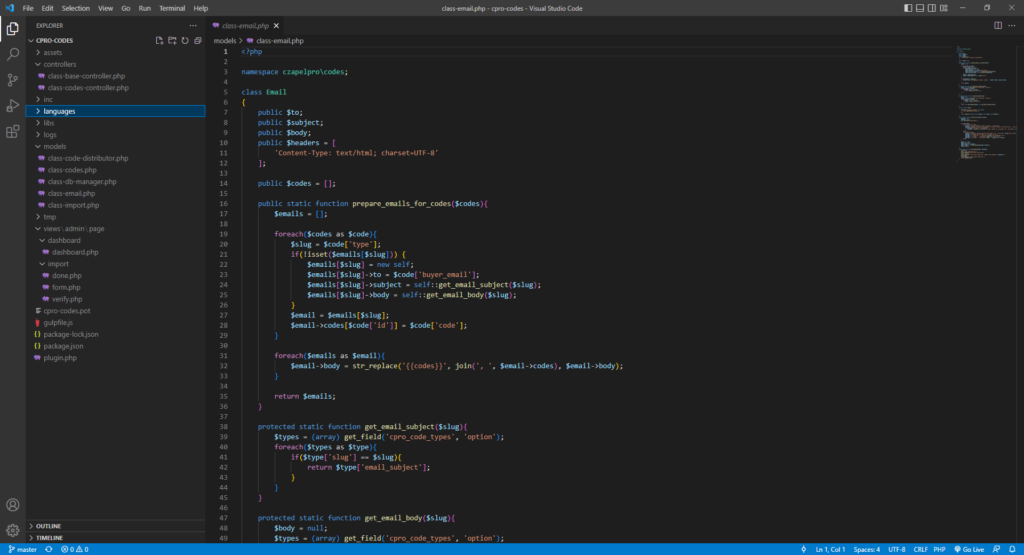Collapse all folders in Explorer
Screen dimensions: 1024x555
tap(198, 40)
